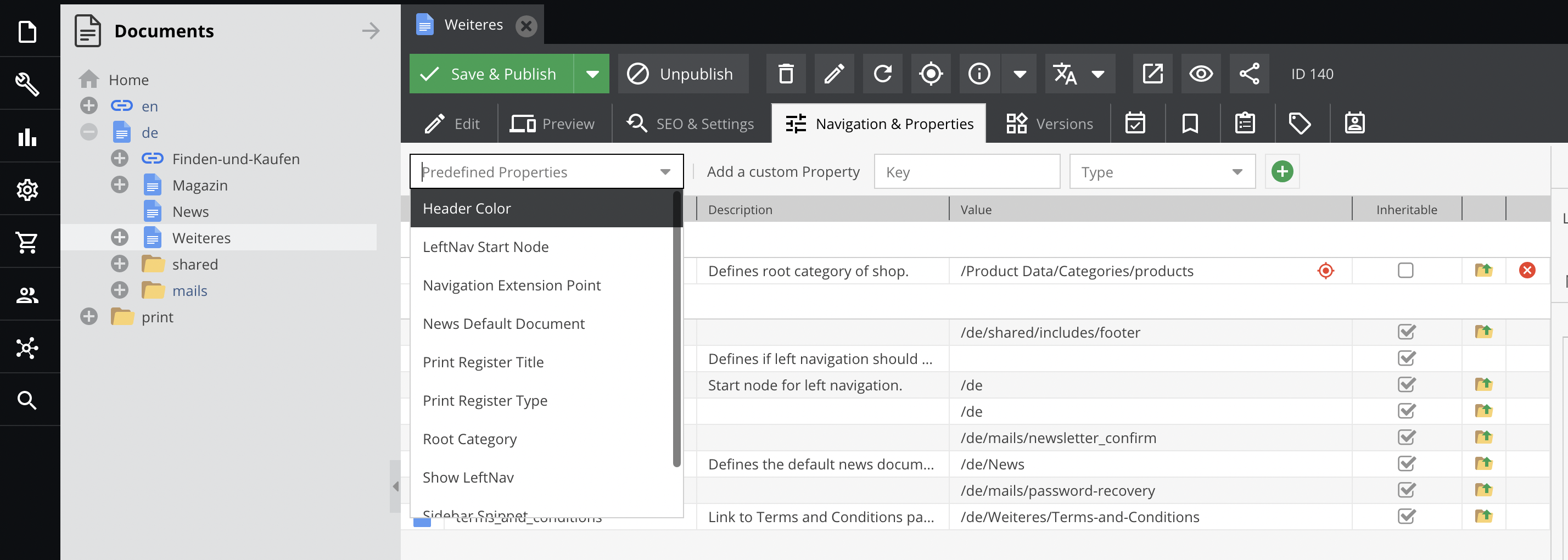Click the share icon in toolbar
The image size is (1568, 560).
click(x=1249, y=74)
